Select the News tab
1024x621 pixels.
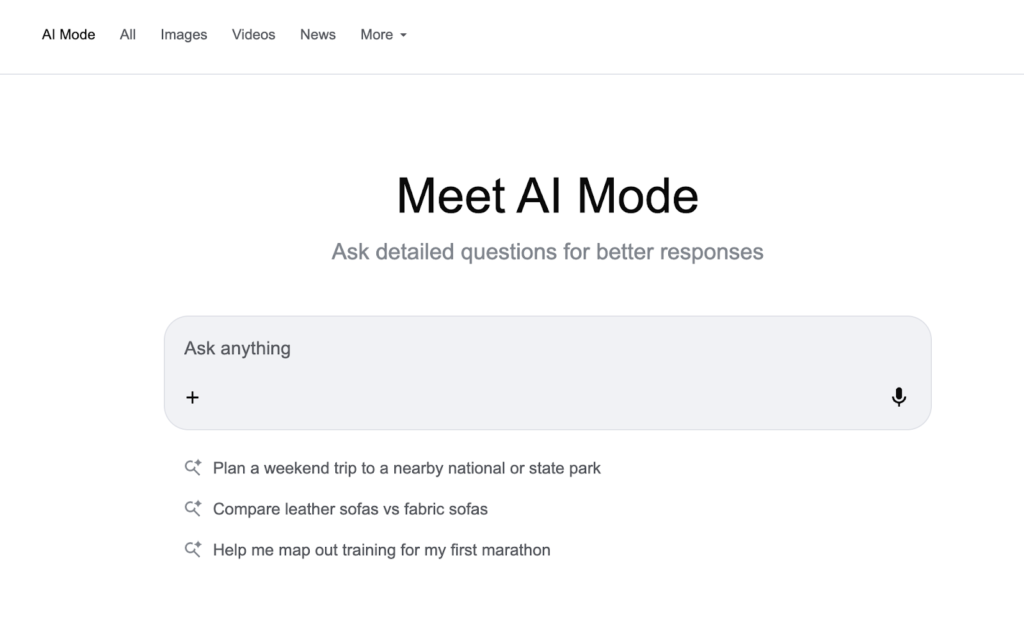coord(317,34)
